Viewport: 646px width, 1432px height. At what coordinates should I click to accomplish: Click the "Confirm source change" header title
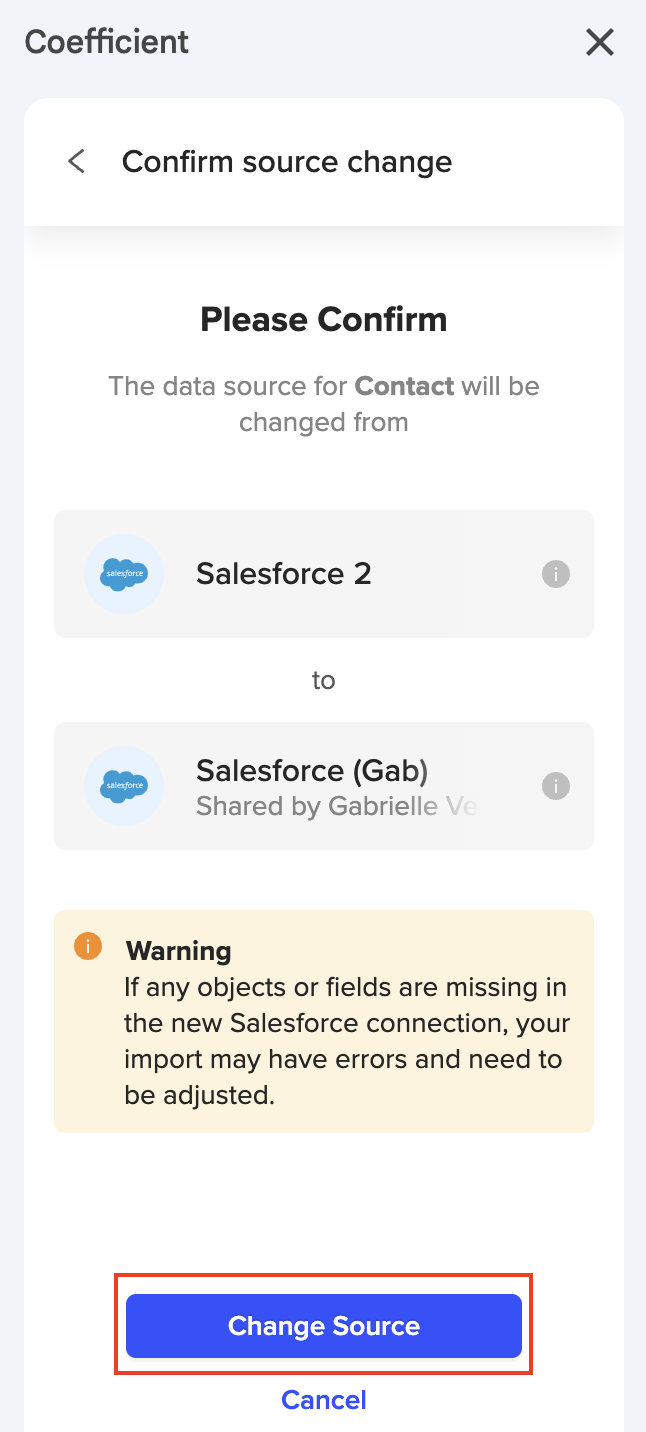point(287,161)
